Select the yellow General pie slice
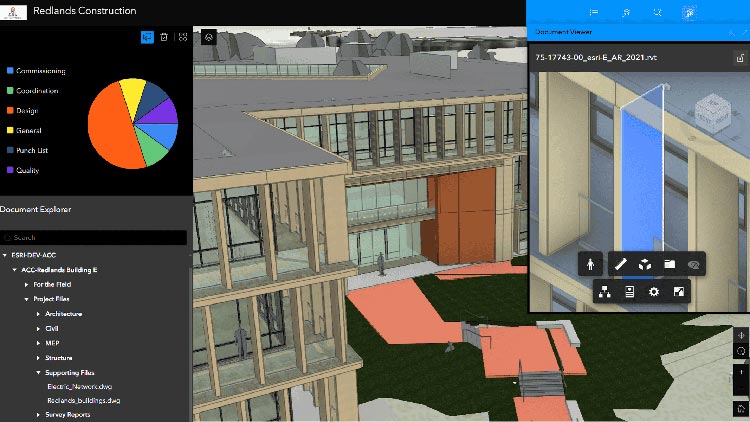 pyautogui.click(x=132, y=95)
